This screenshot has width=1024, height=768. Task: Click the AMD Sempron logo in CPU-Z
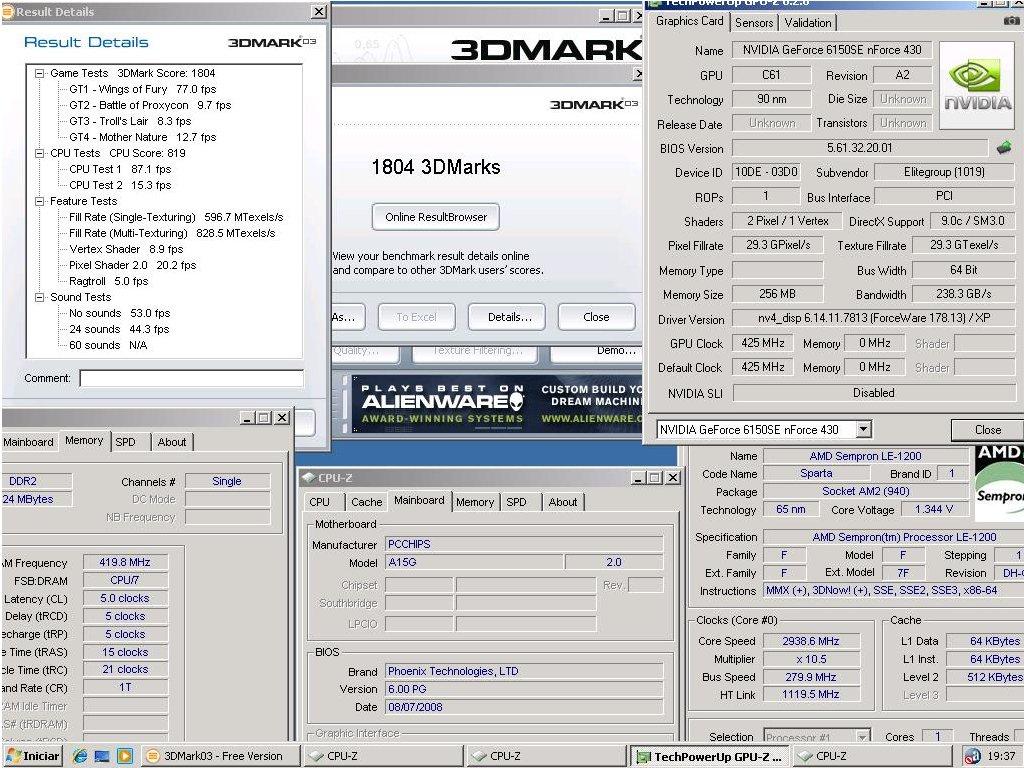[999, 483]
